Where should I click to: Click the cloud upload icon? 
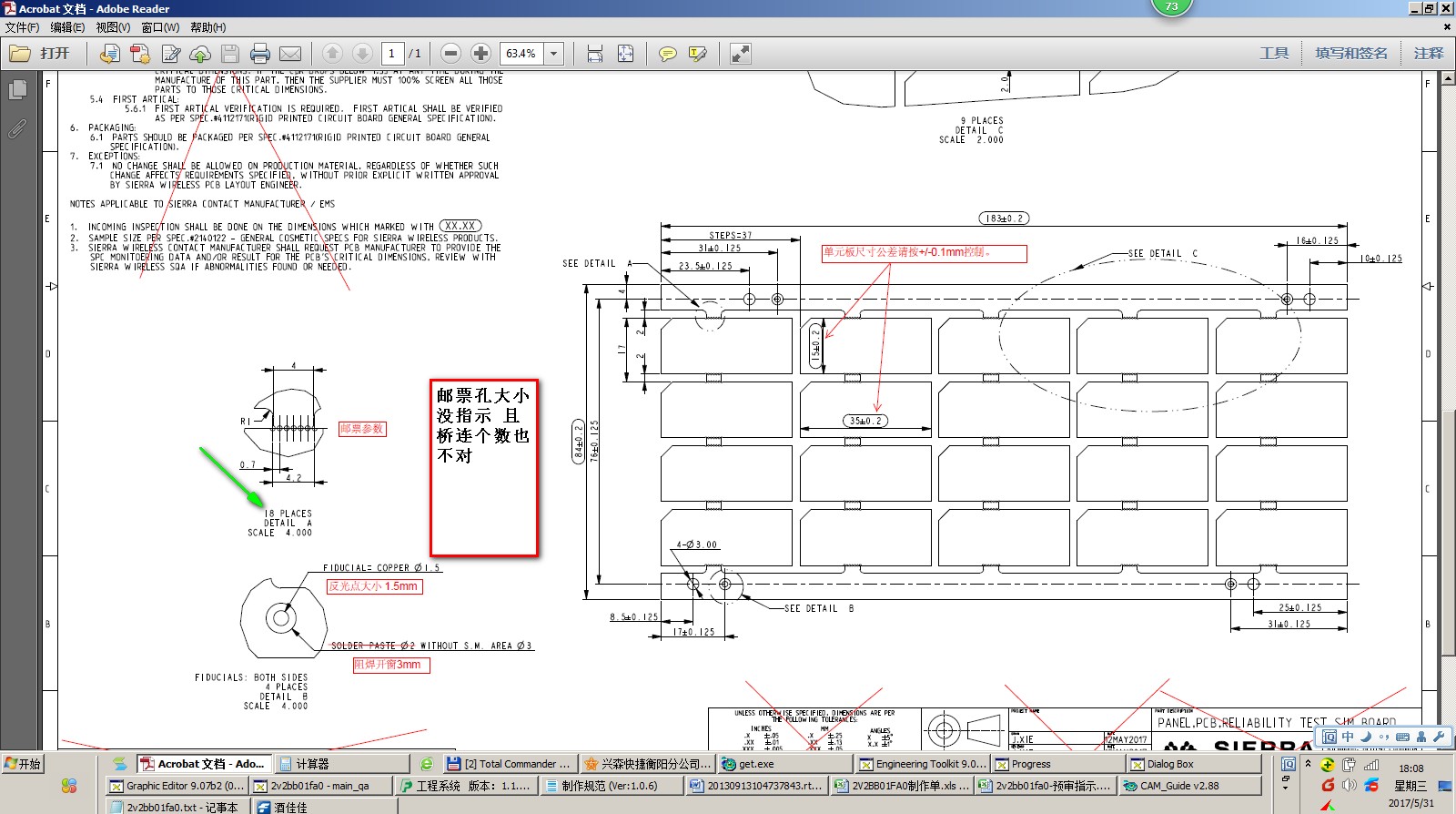point(200,54)
